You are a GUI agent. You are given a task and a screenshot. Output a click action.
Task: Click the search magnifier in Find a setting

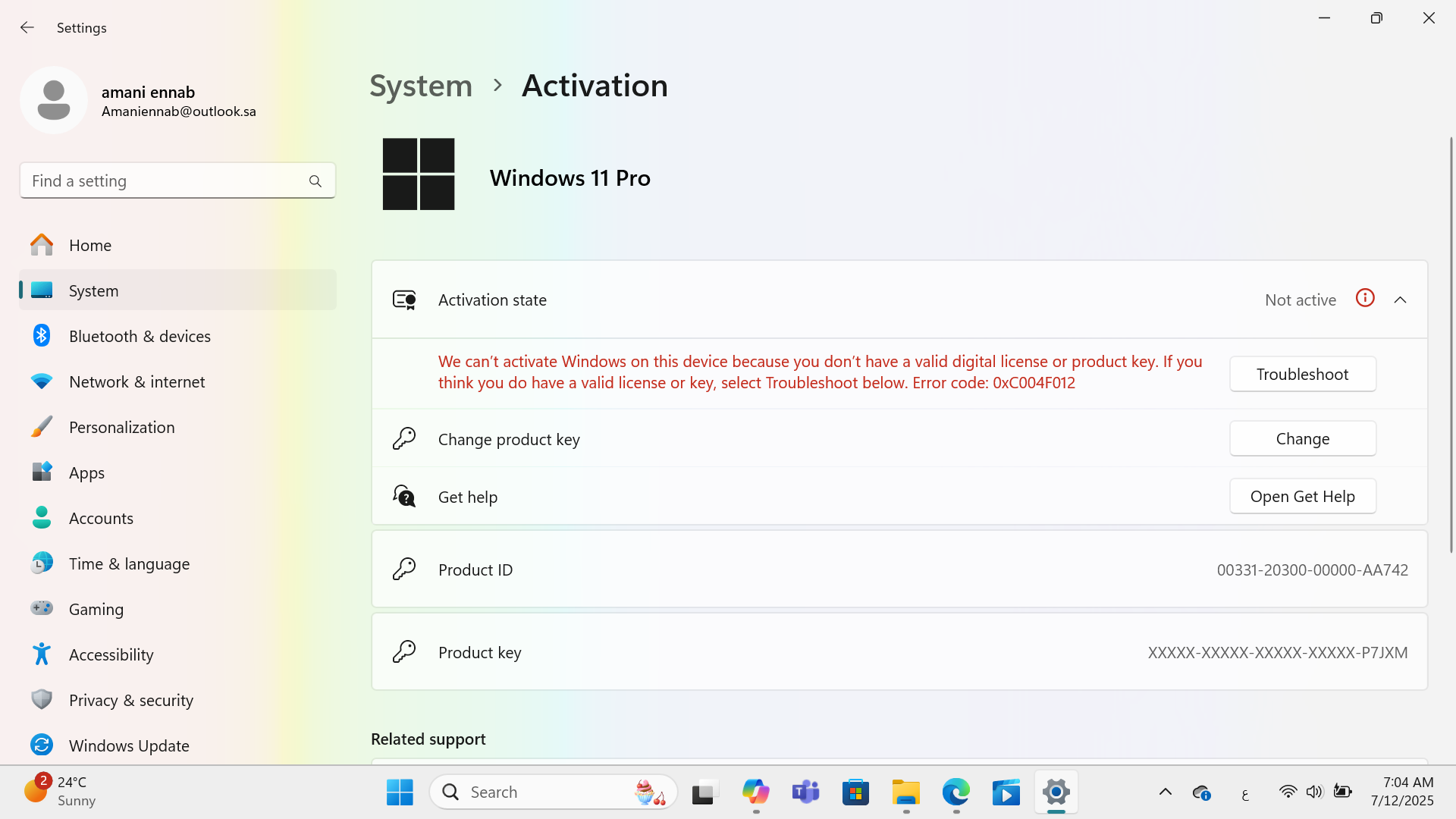coord(315,181)
